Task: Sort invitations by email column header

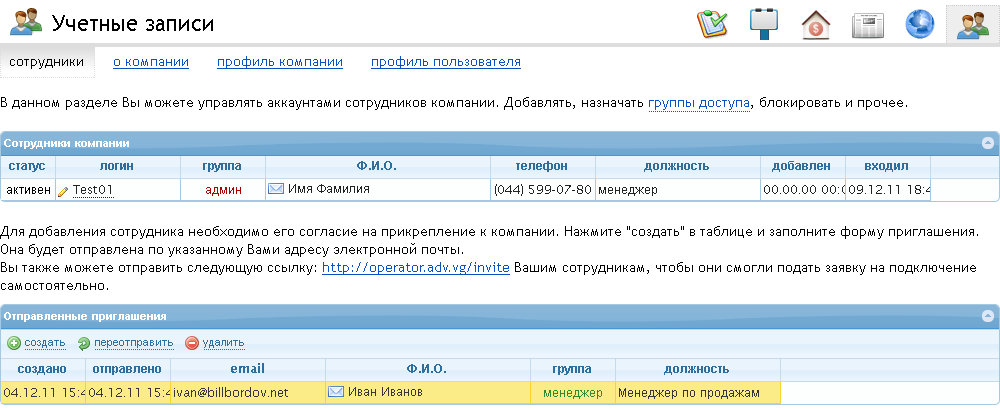Action: pos(247,369)
